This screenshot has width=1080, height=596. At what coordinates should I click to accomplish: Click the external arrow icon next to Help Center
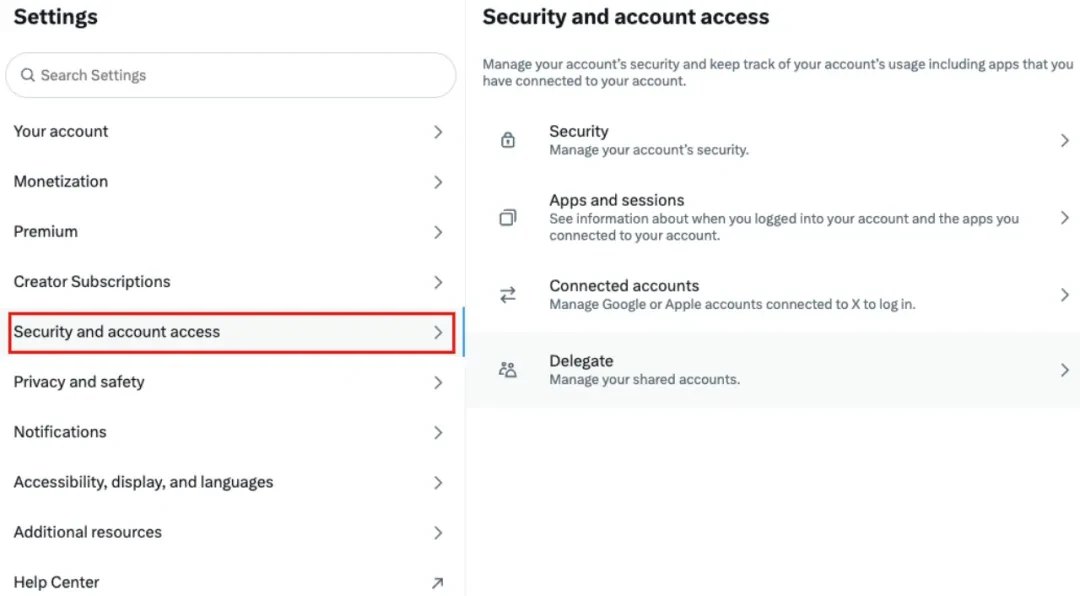tap(437, 583)
